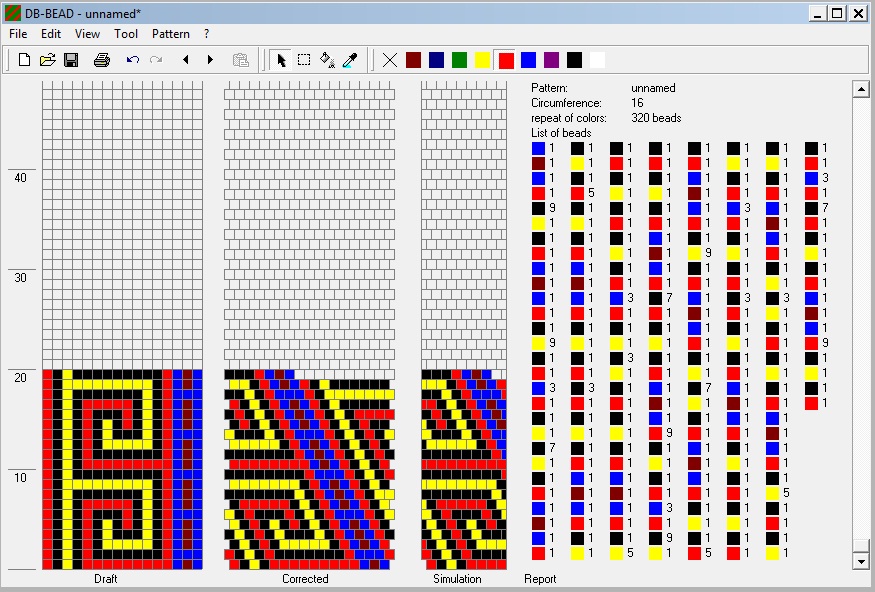Click the row ruler marker "10"

(20, 477)
